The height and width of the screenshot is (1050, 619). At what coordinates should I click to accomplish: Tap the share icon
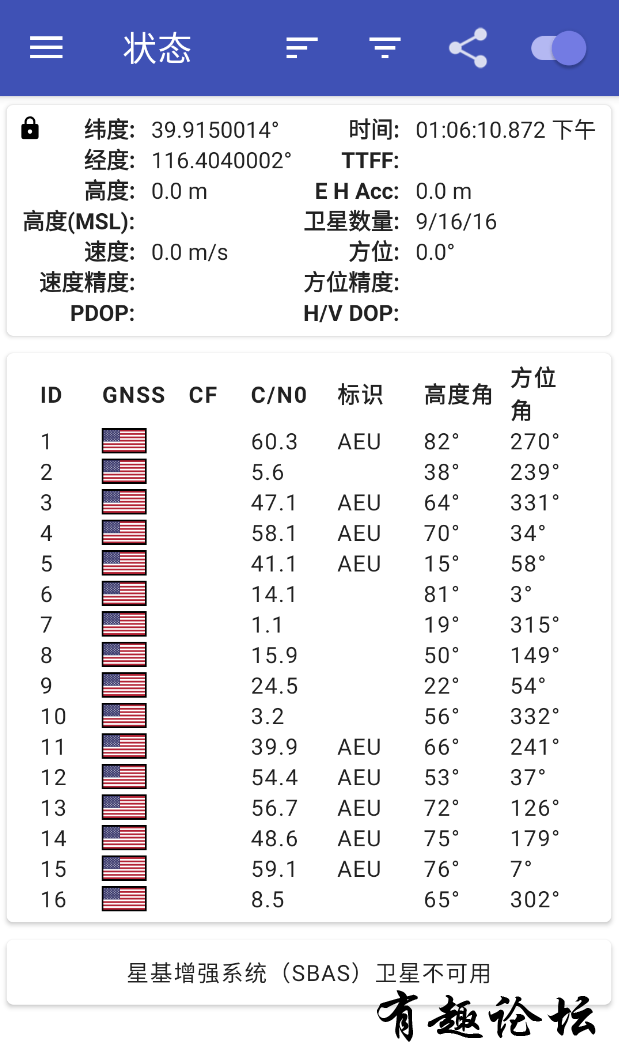468,48
